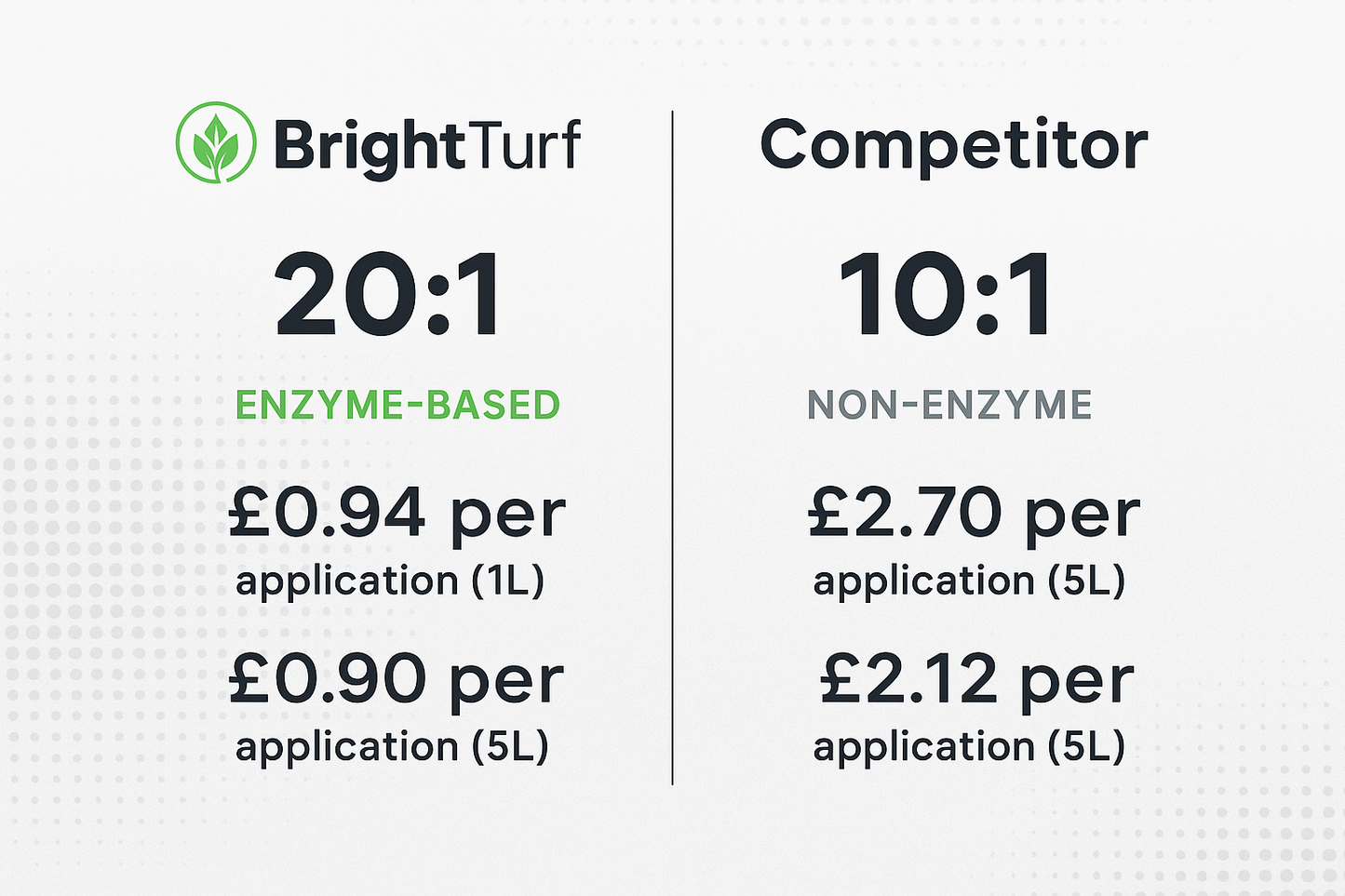
Task: Click the "Bright" part of the logo
Action: [370, 148]
